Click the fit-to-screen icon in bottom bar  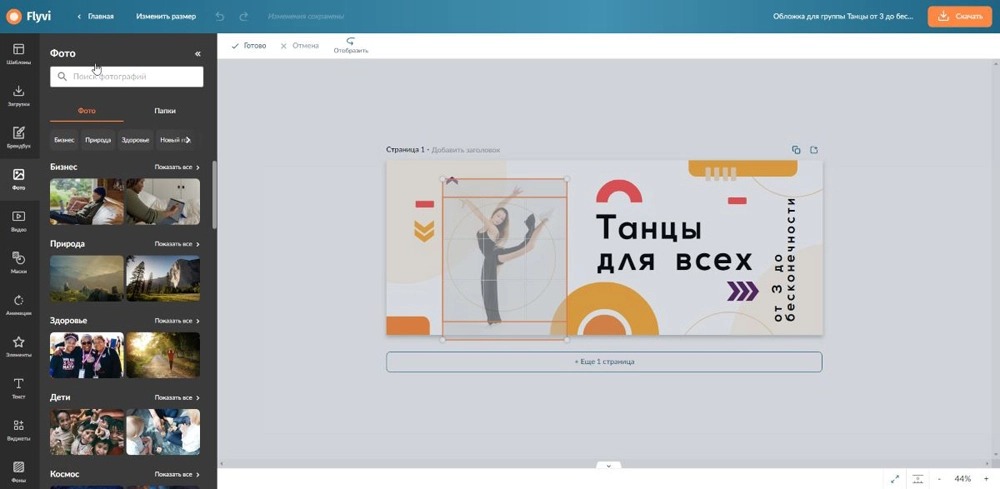click(x=918, y=479)
